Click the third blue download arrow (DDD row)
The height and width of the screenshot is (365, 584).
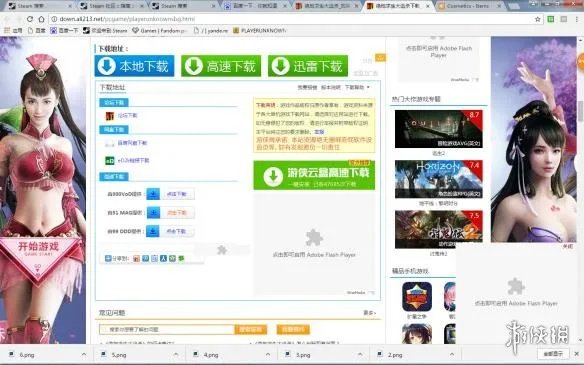(x=153, y=231)
